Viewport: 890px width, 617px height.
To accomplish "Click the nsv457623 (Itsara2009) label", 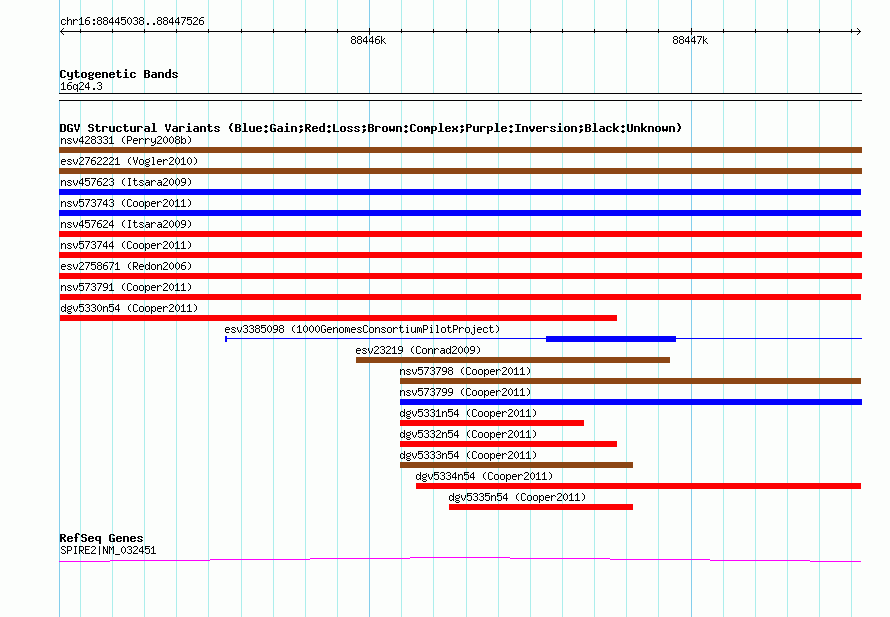I will pos(126,182).
